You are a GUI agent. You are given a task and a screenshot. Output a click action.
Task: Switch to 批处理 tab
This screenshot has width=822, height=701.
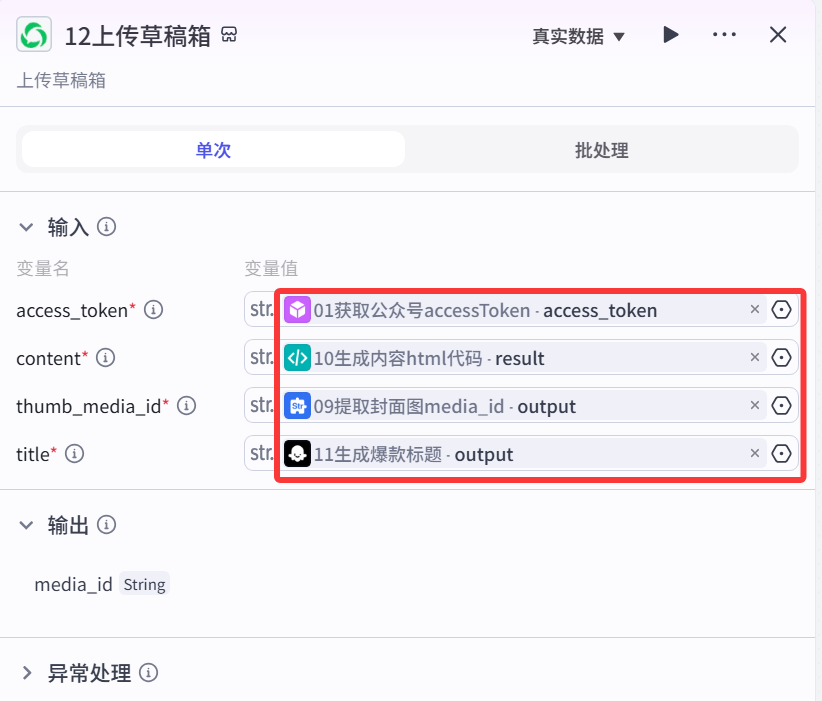coord(602,150)
